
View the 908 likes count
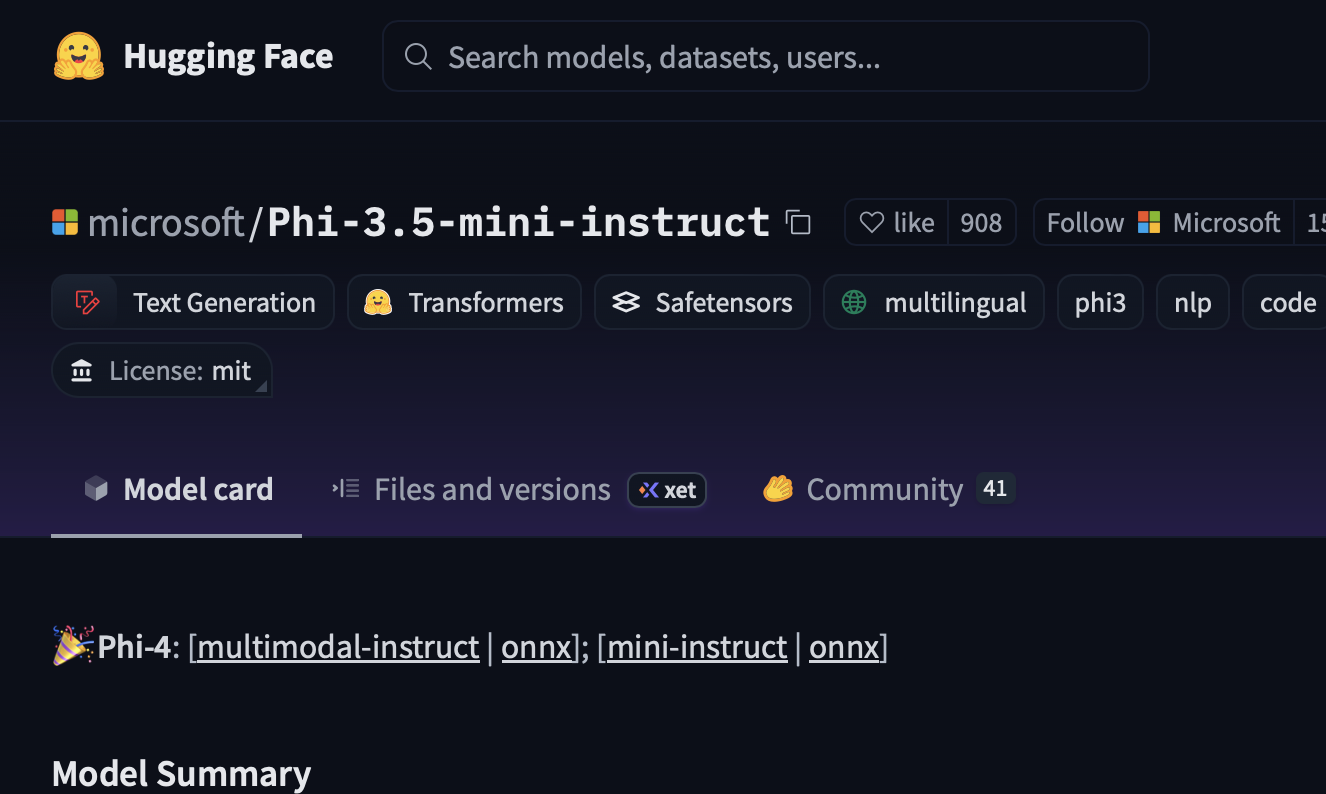(x=981, y=222)
